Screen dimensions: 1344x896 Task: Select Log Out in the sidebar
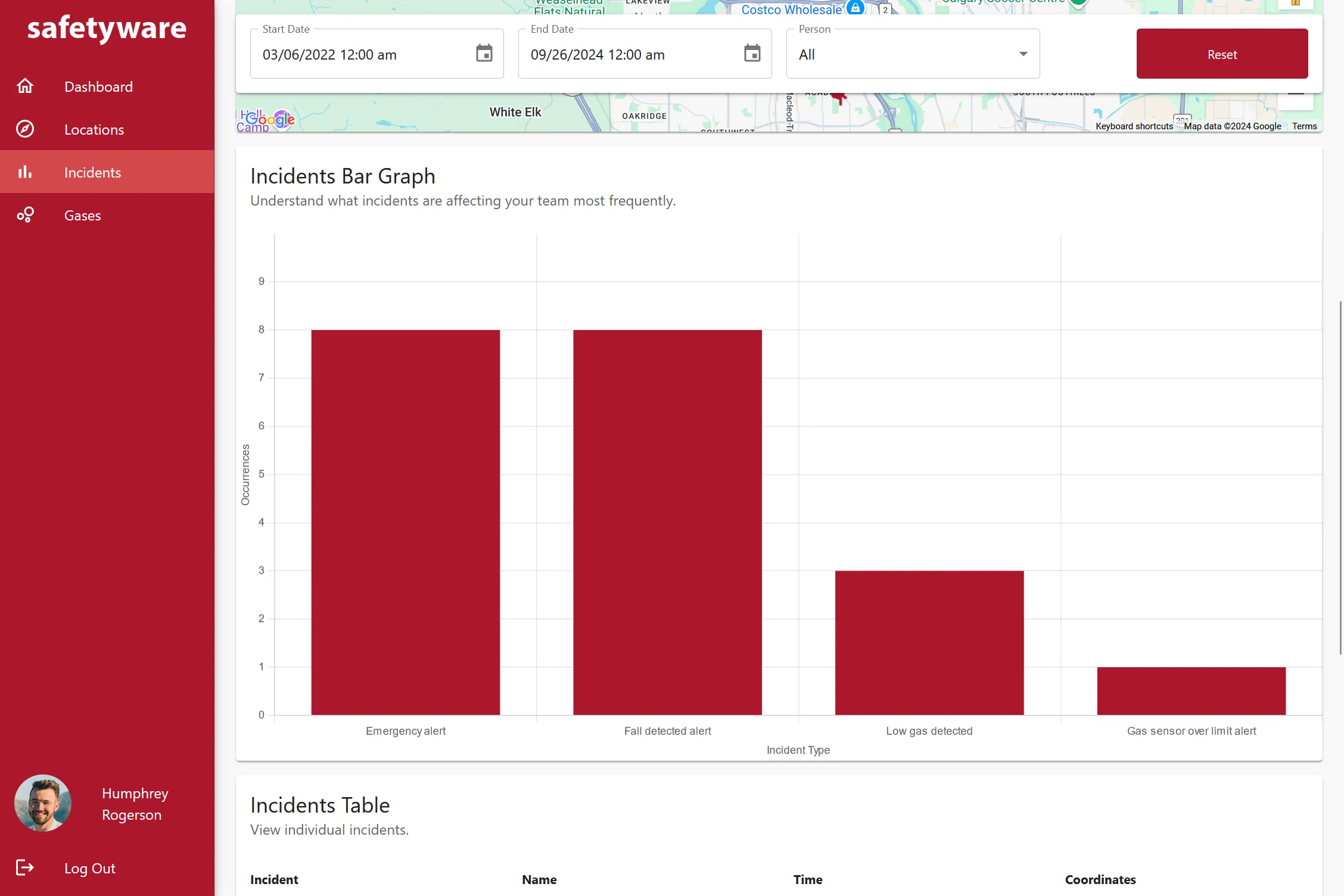107,868
